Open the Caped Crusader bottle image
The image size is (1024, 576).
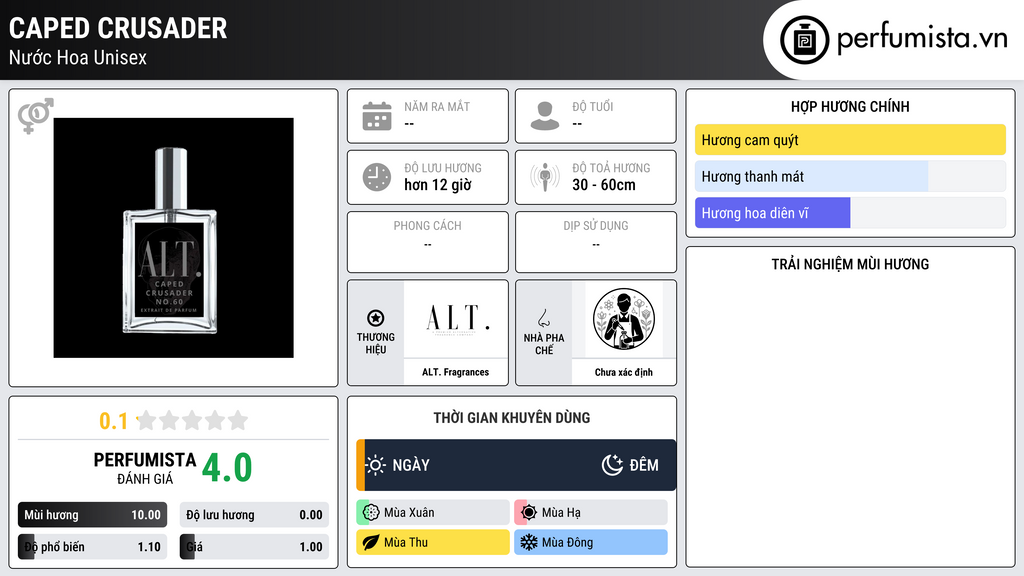173,238
